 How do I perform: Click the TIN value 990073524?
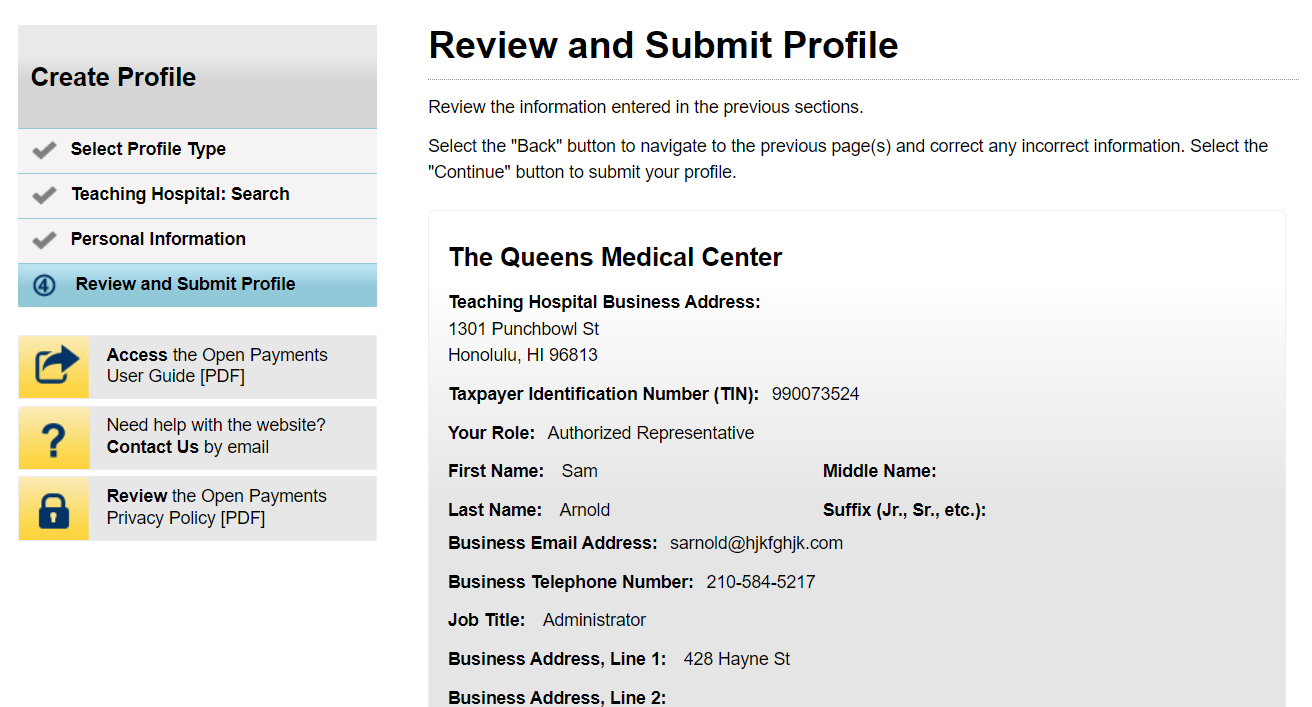pos(815,395)
